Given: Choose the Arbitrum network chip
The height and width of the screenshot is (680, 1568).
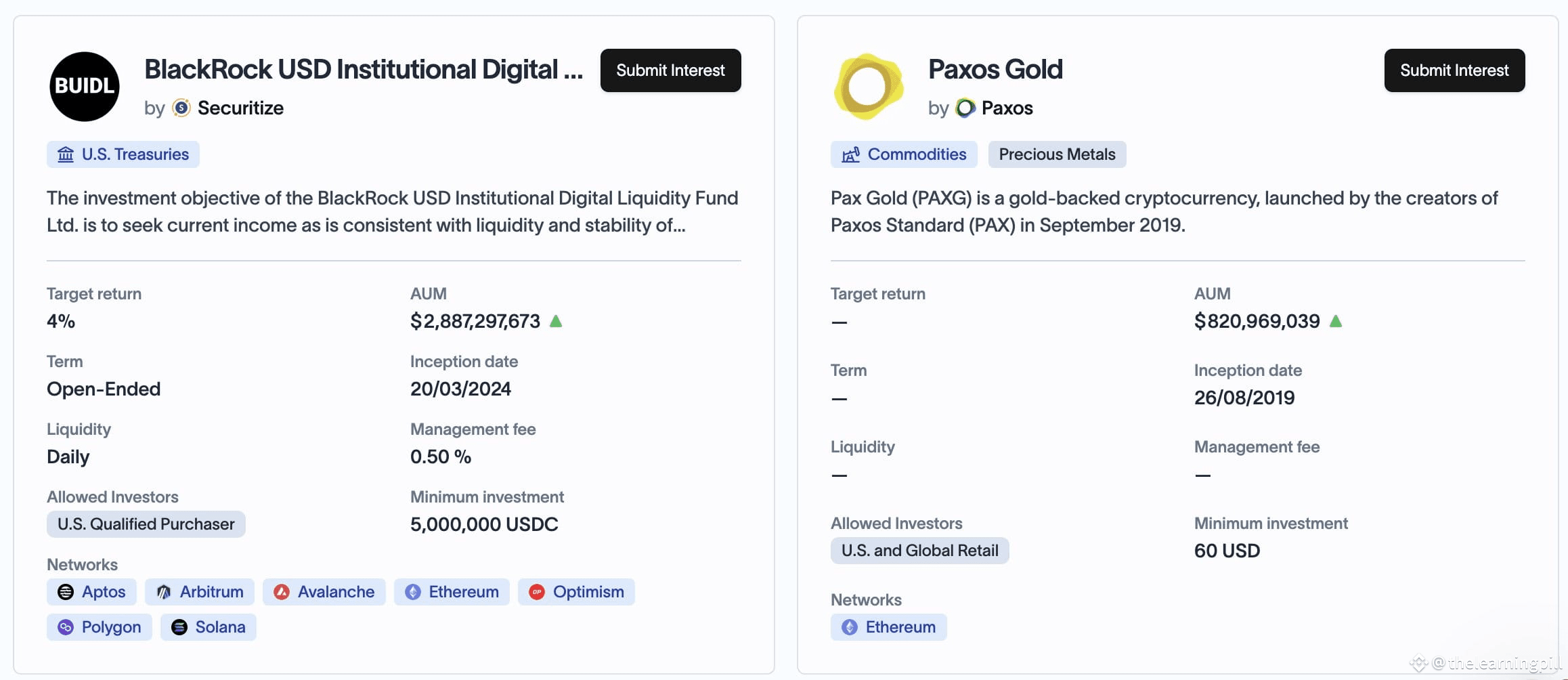Looking at the screenshot, I should pos(200,592).
